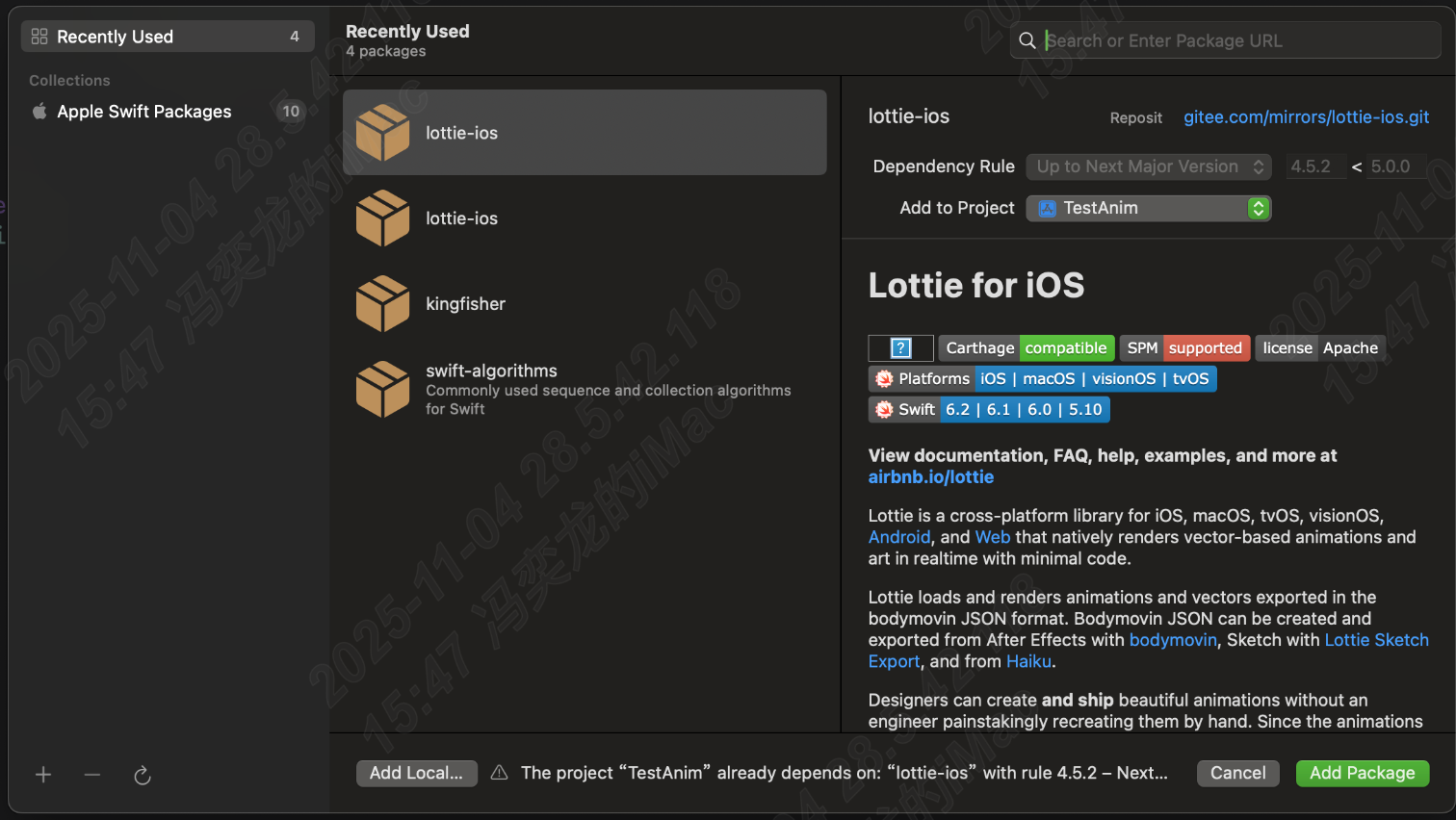The height and width of the screenshot is (820, 1456).
Task: Open the Dependency Rule dropdown
Action: point(1148,167)
